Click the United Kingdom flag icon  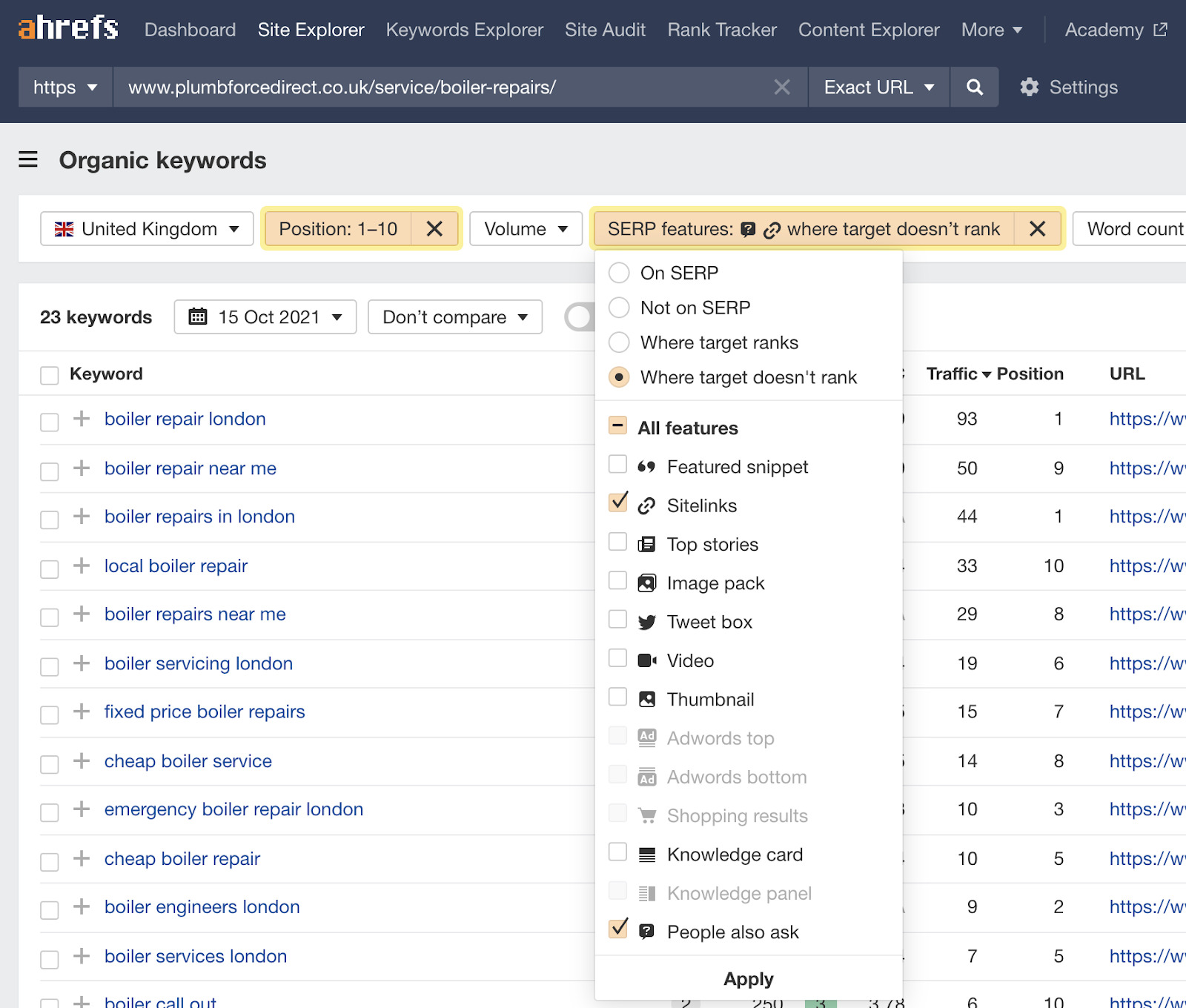coord(64,229)
